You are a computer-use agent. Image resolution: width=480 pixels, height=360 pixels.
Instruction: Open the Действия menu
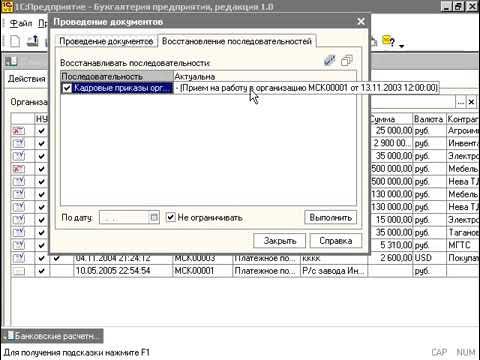click(x=27, y=79)
